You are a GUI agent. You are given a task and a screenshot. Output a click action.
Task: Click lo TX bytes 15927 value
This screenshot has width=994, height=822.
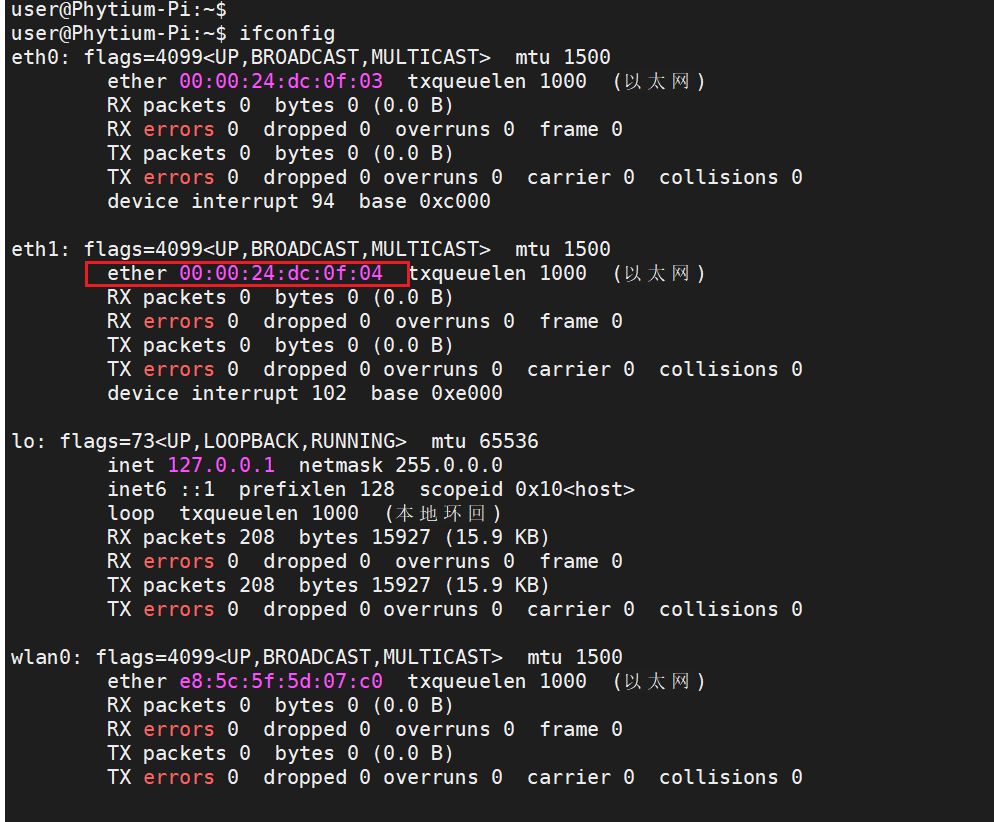pos(401,585)
